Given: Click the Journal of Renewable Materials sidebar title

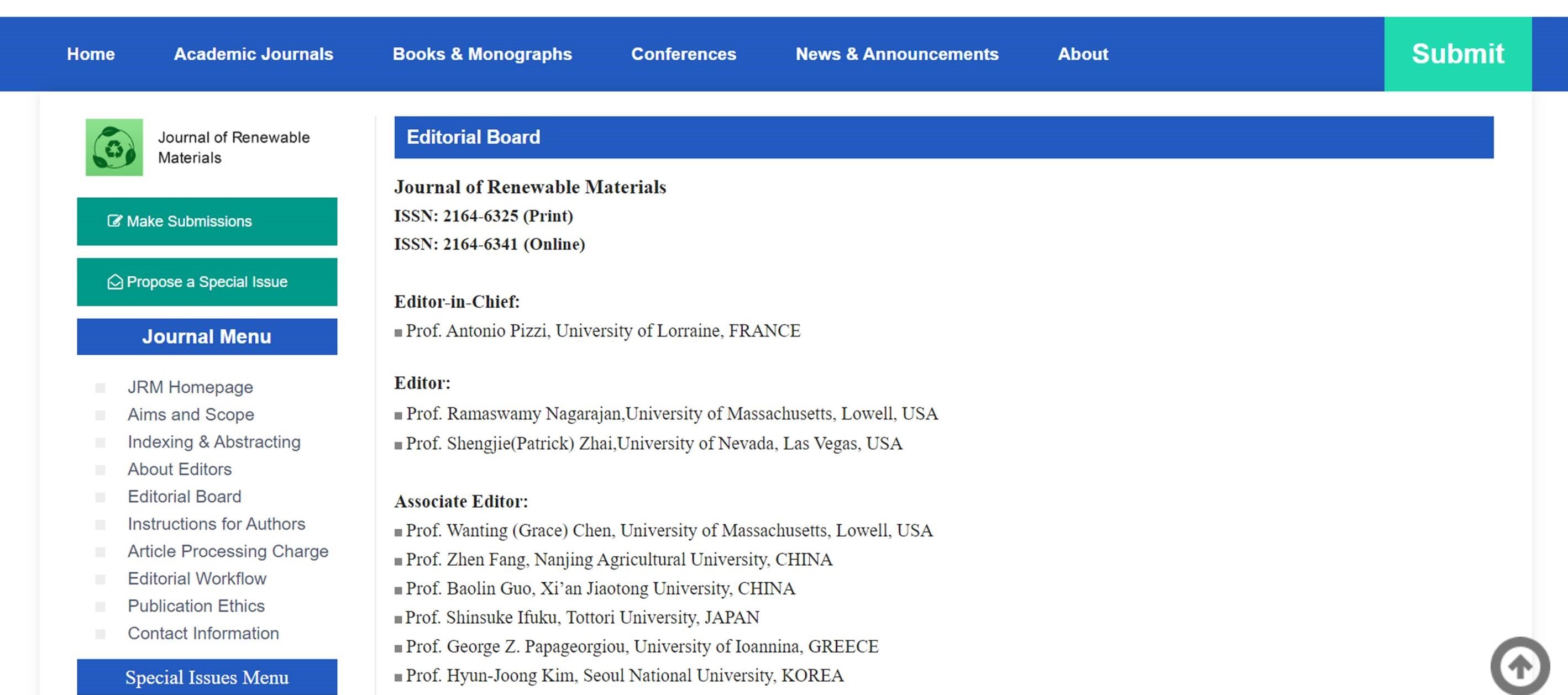Looking at the screenshot, I should [234, 148].
